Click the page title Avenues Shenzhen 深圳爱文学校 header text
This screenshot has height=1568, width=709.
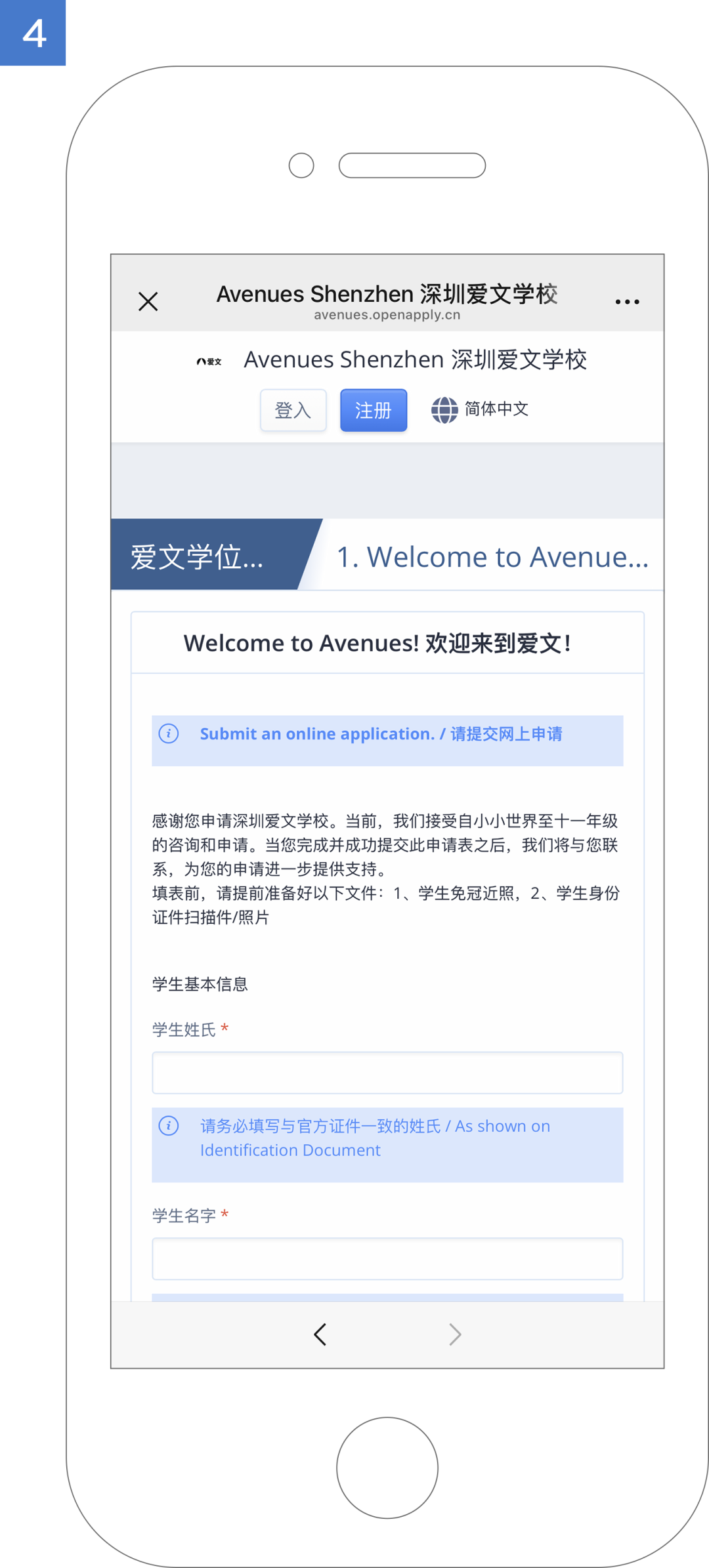(387, 294)
